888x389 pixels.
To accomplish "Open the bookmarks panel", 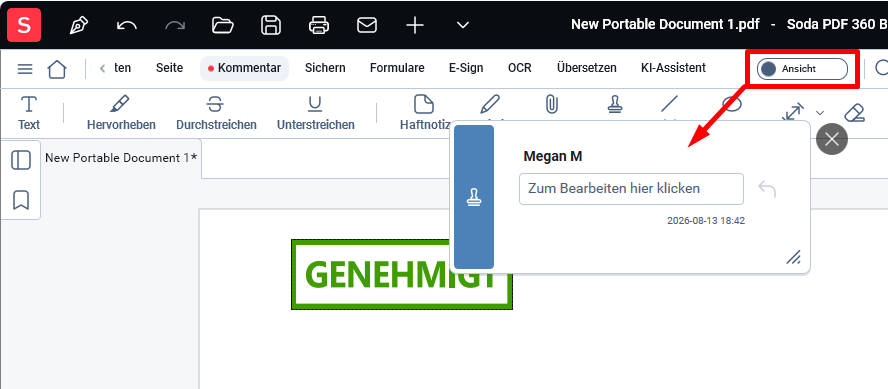I will [x=21, y=200].
